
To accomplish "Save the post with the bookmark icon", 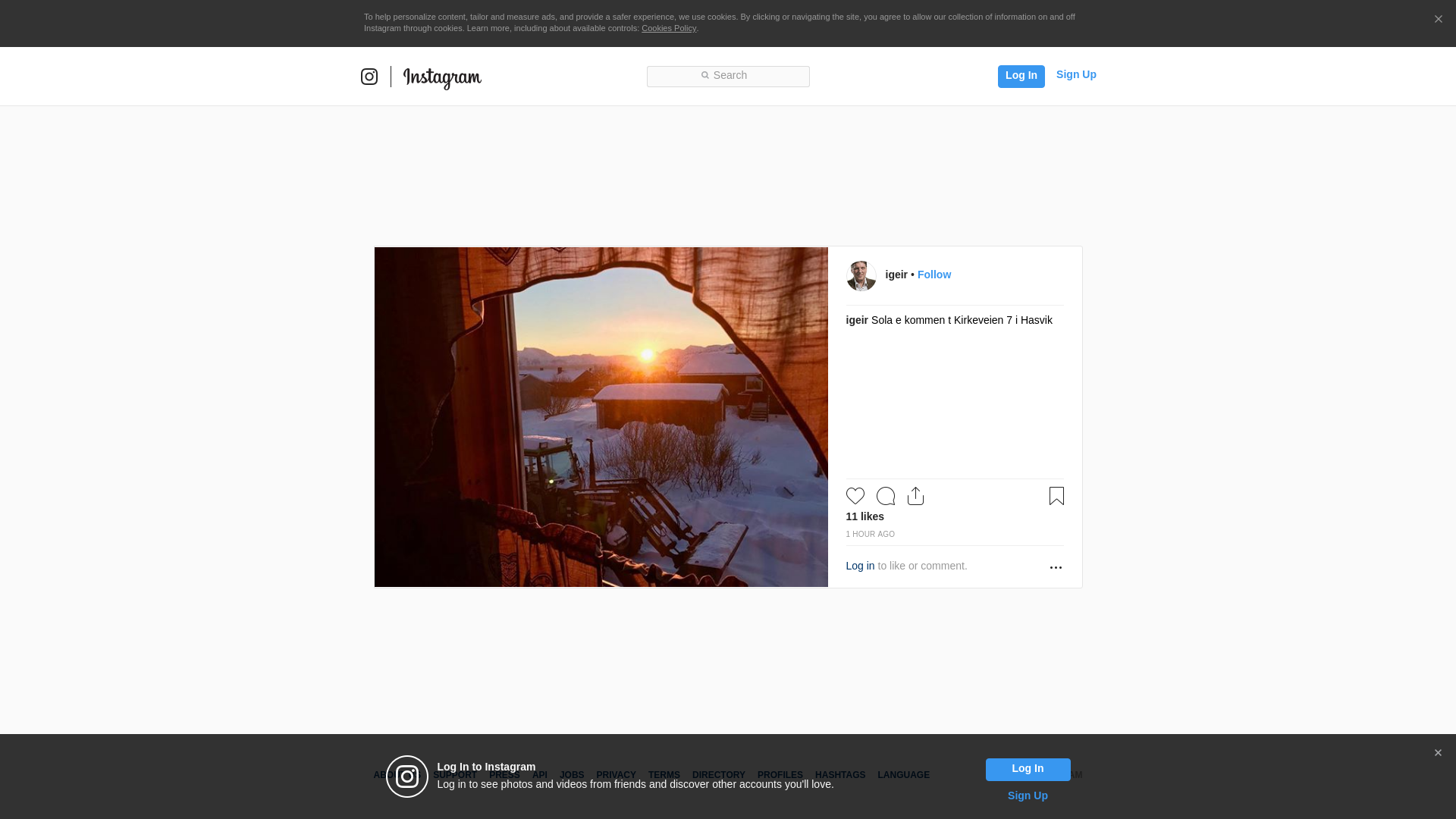I will point(1056,496).
